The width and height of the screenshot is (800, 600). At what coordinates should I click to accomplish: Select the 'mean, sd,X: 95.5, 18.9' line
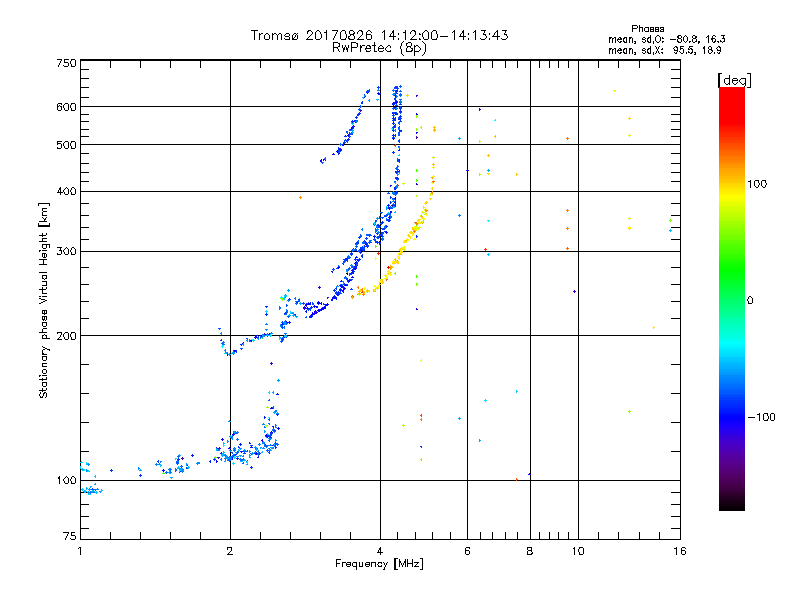pyautogui.click(x=665, y=51)
